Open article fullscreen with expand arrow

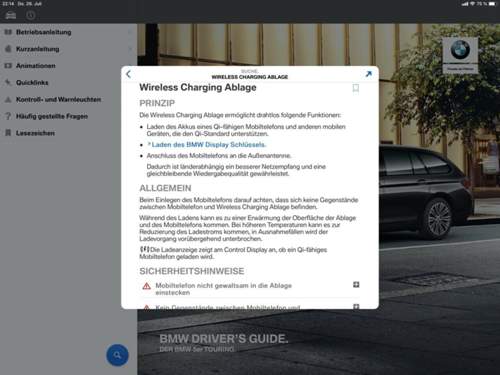369,74
